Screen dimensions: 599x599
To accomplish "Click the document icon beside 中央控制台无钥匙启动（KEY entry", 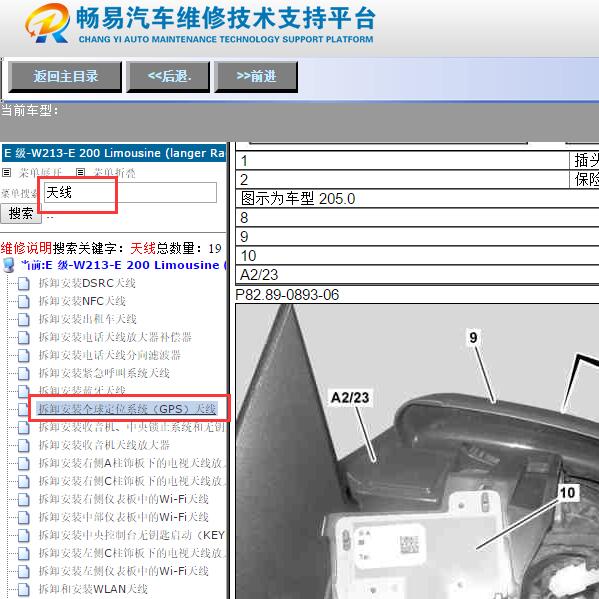I will [24, 535].
